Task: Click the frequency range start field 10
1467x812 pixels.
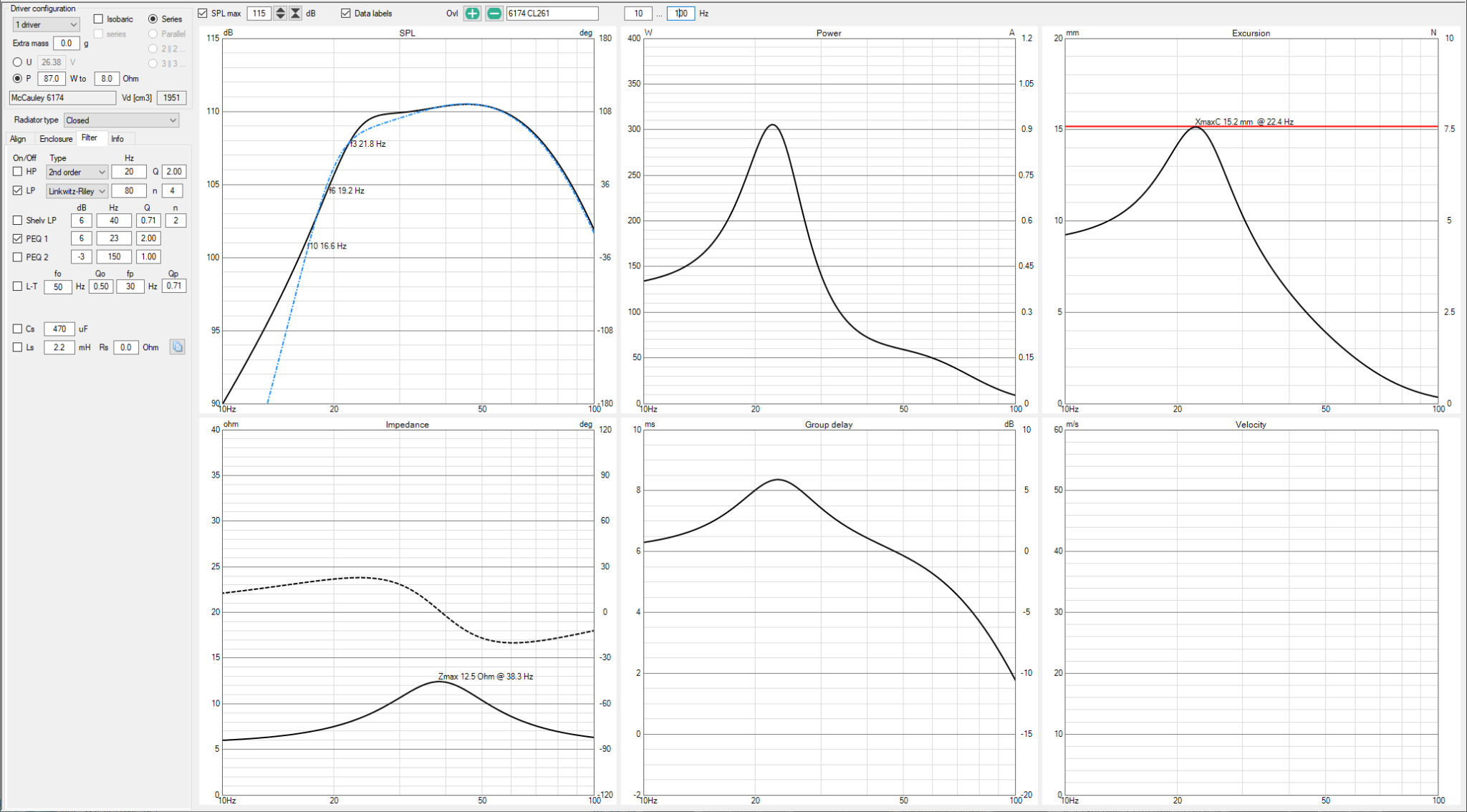Action: pos(638,14)
